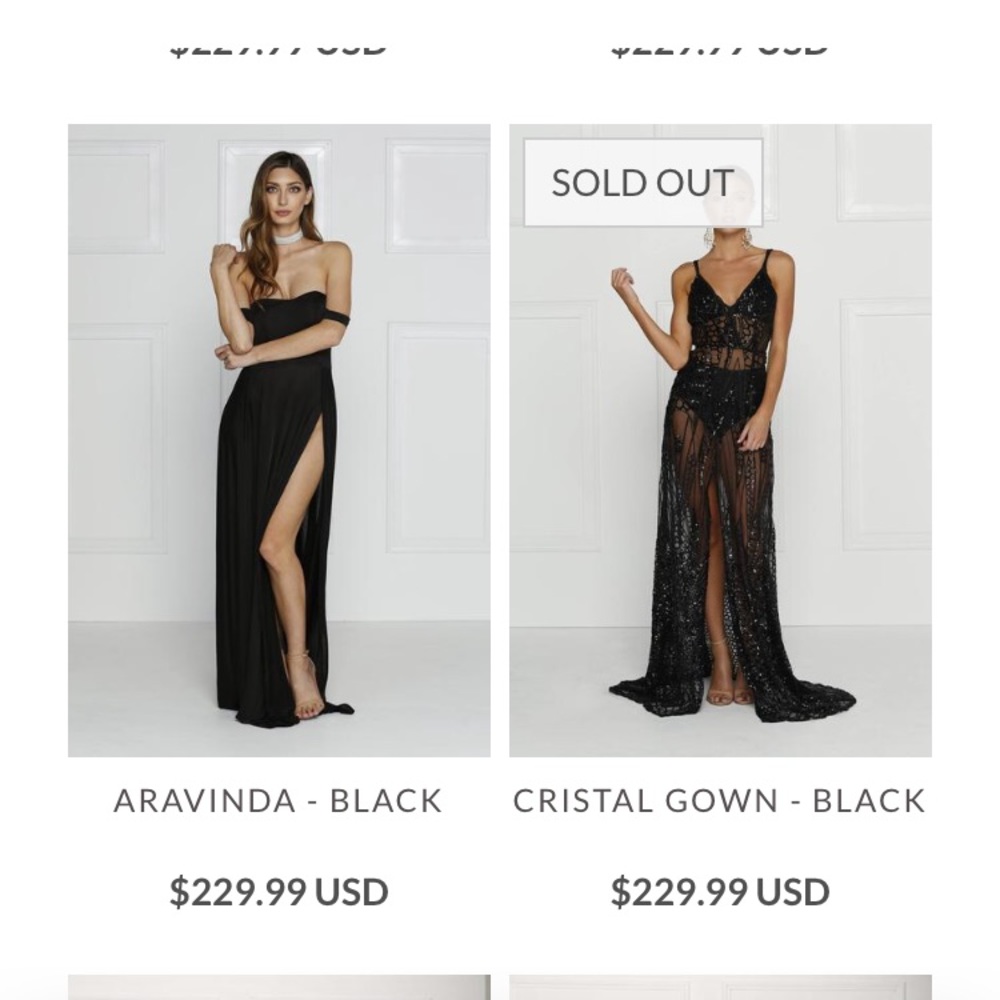Open the CRISTAL GOWN - BLACK title link

tap(719, 801)
